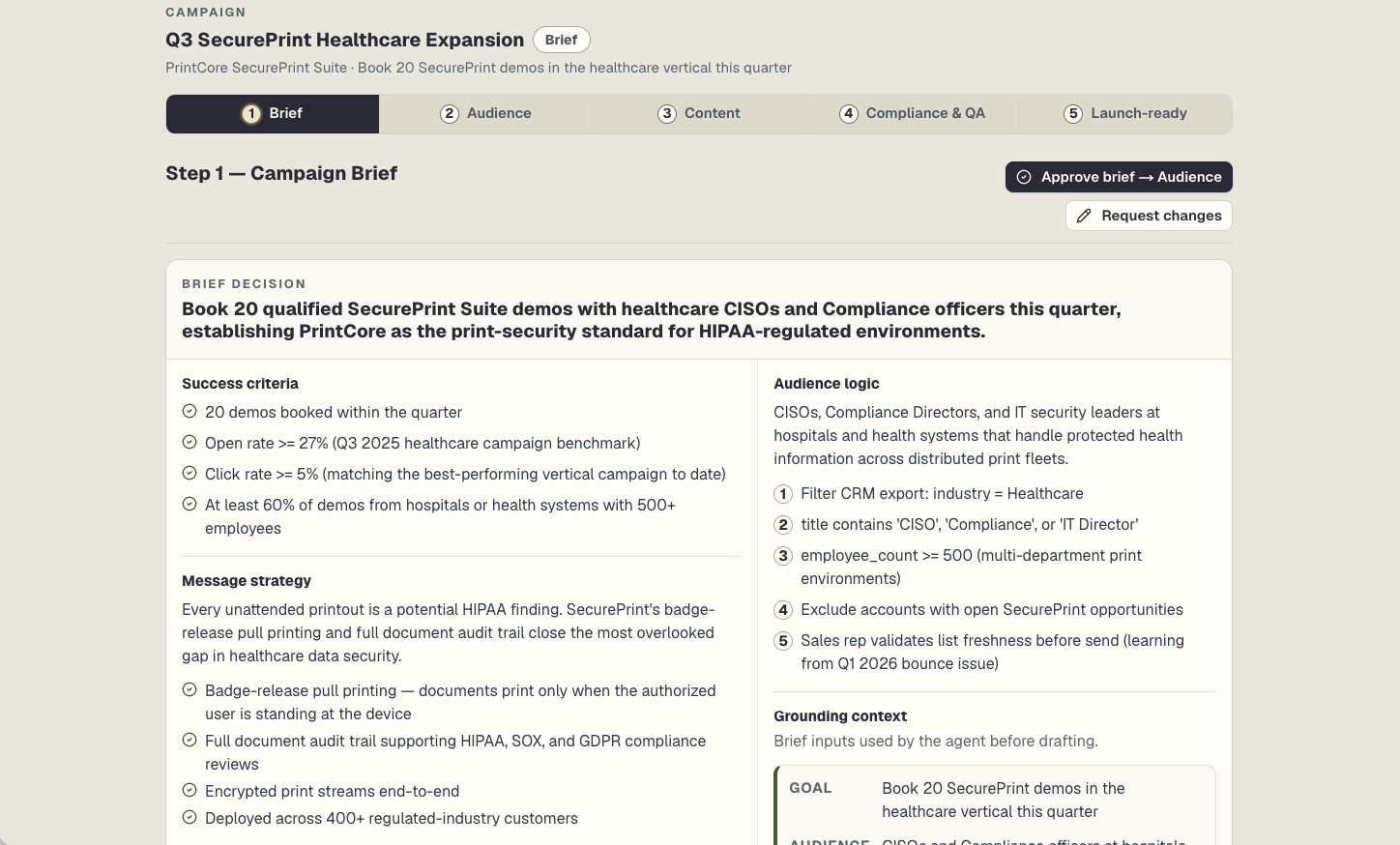
Task: Click the check icon beside "At least 60% of demos"
Action: click(x=190, y=505)
